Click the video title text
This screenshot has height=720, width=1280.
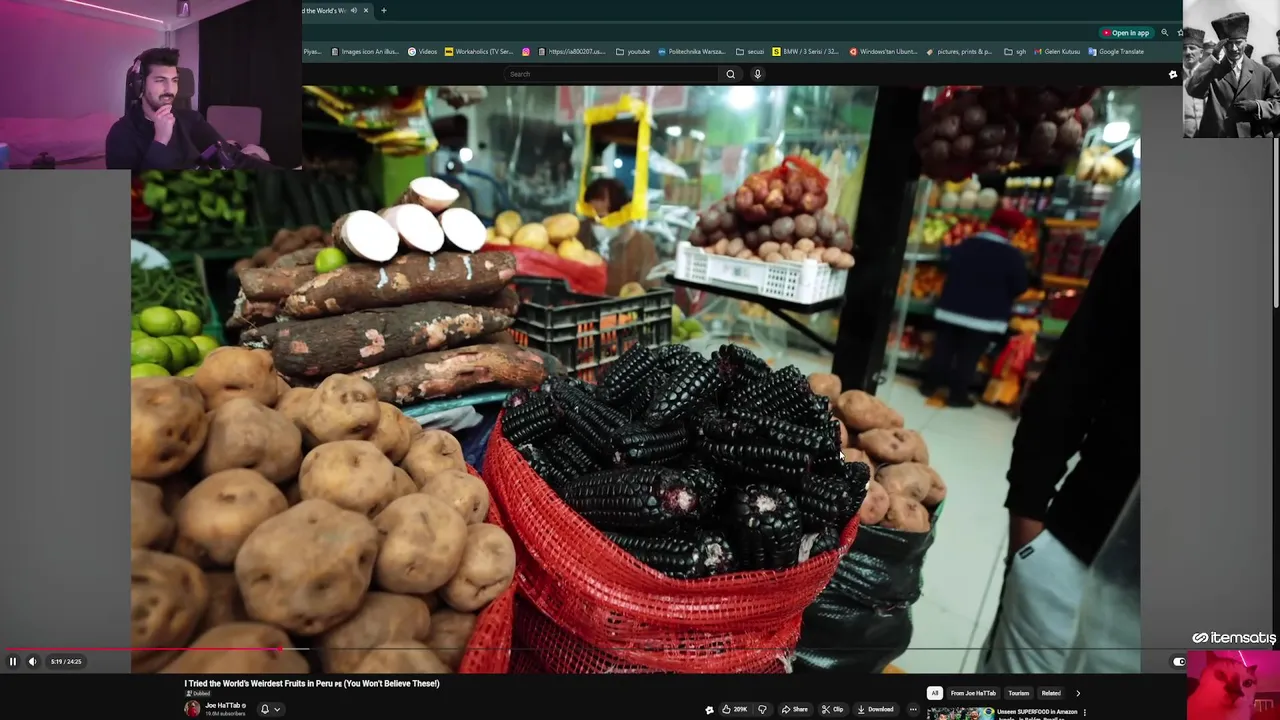pos(312,683)
